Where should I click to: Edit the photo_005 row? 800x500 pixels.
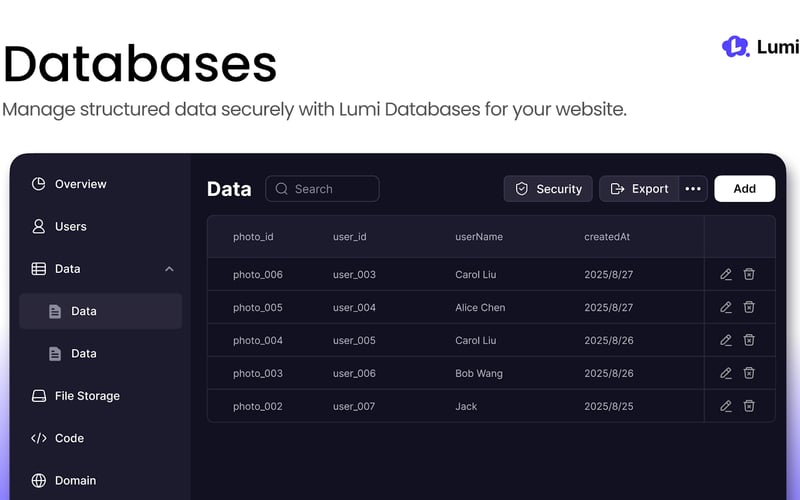726,307
